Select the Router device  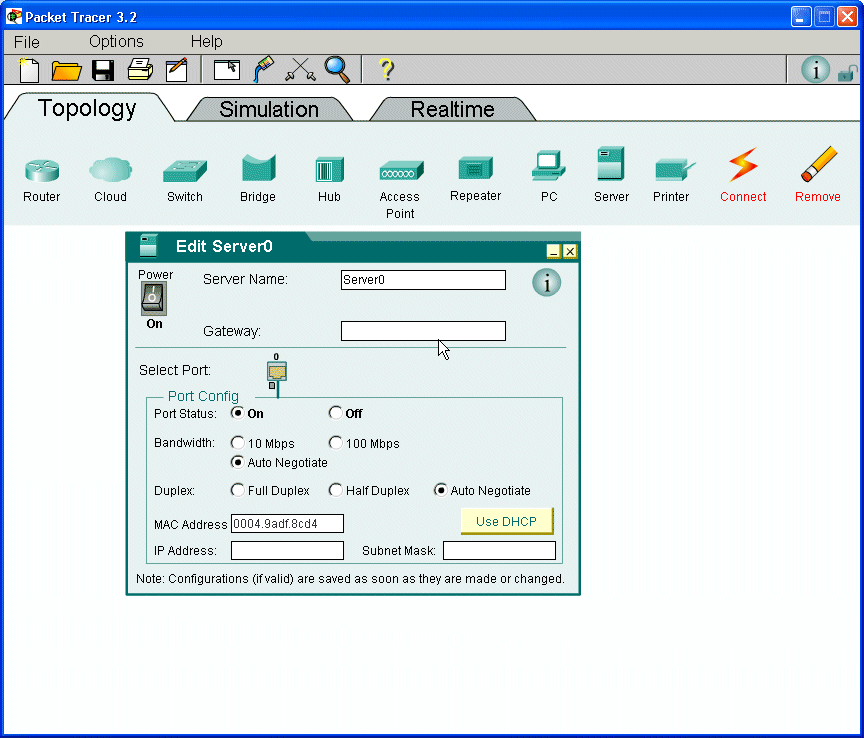click(x=42, y=180)
